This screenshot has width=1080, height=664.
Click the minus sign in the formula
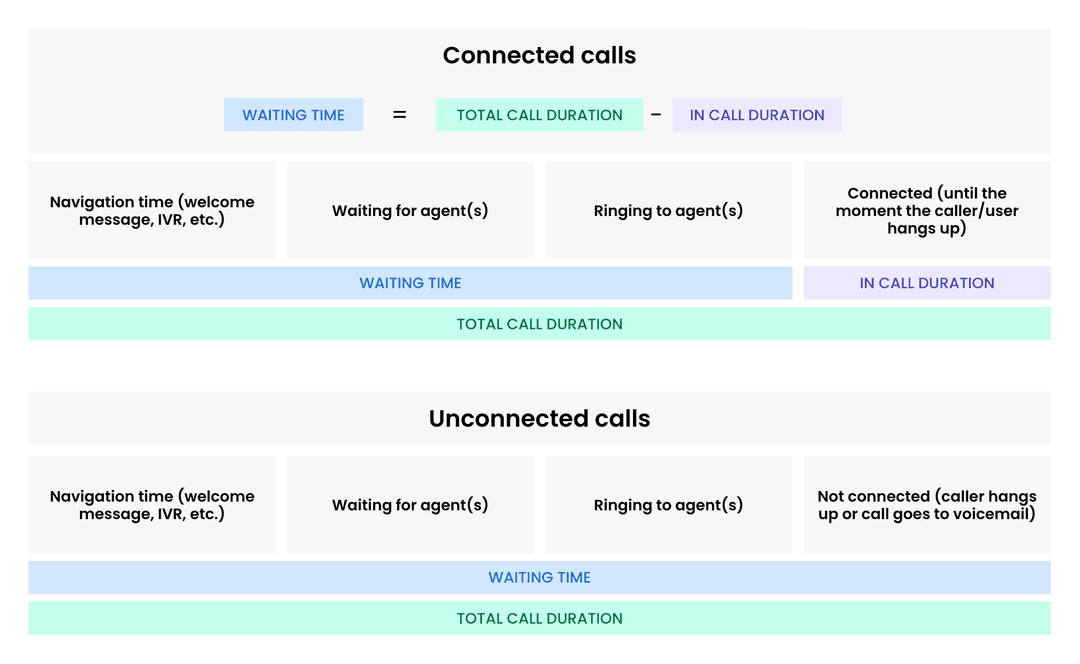click(x=656, y=115)
